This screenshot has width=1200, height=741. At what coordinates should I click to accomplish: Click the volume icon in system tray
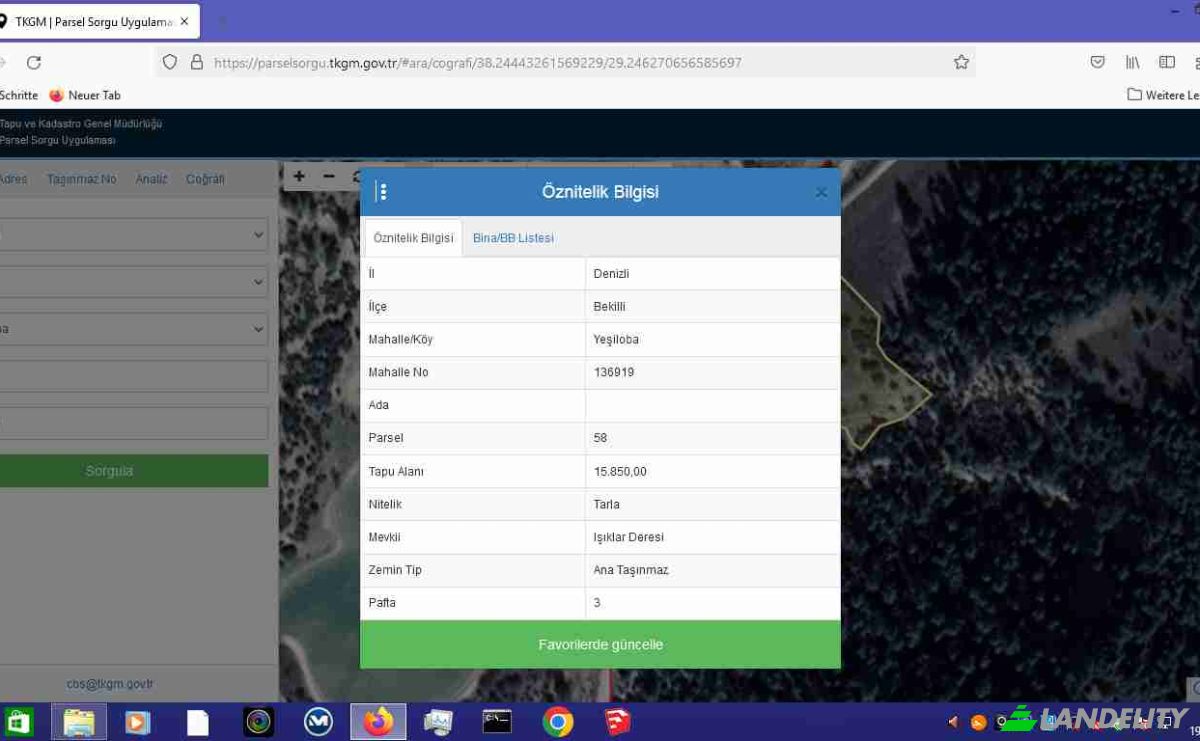(953, 722)
